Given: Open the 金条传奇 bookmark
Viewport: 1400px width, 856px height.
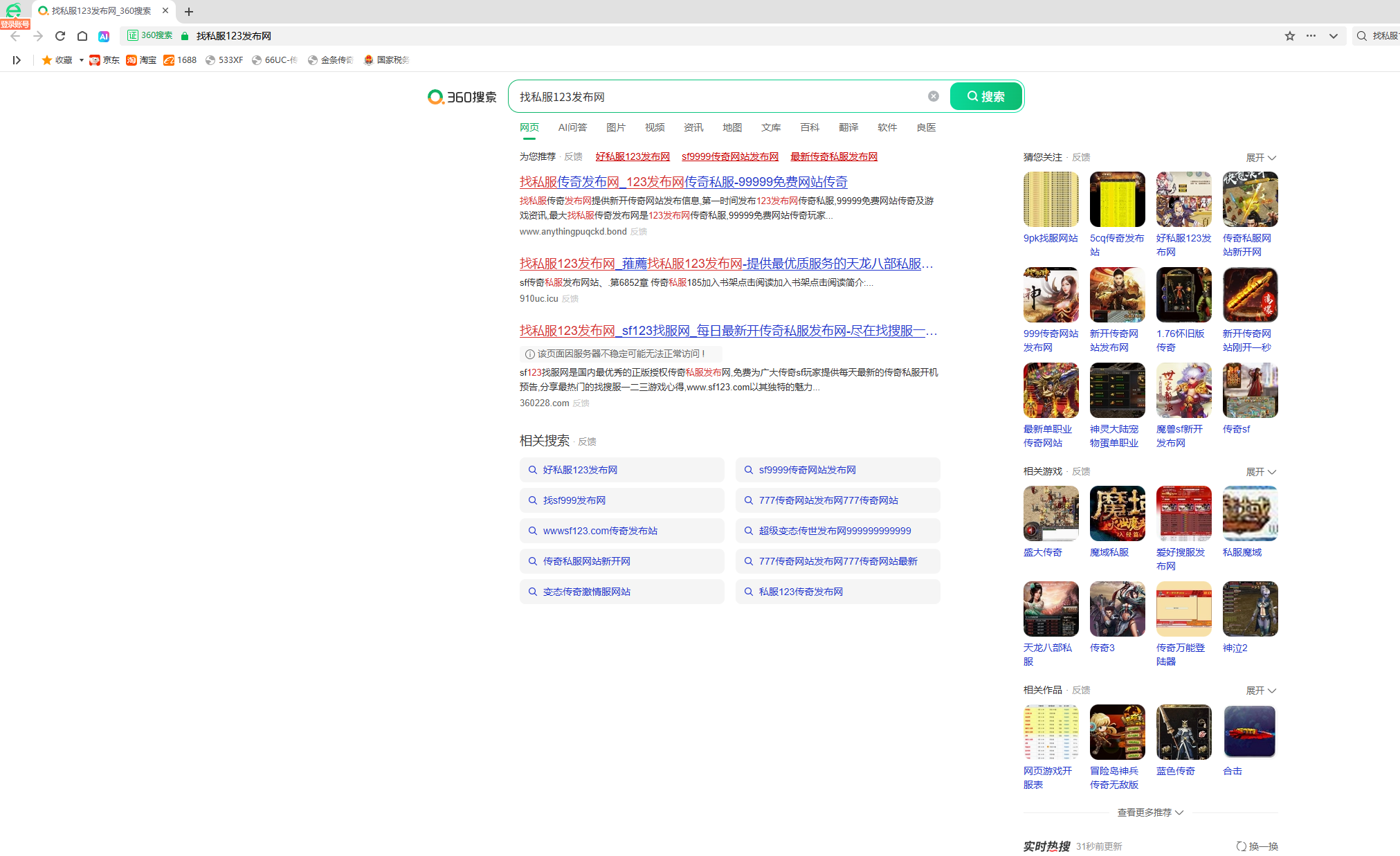Looking at the screenshot, I should pos(330,60).
